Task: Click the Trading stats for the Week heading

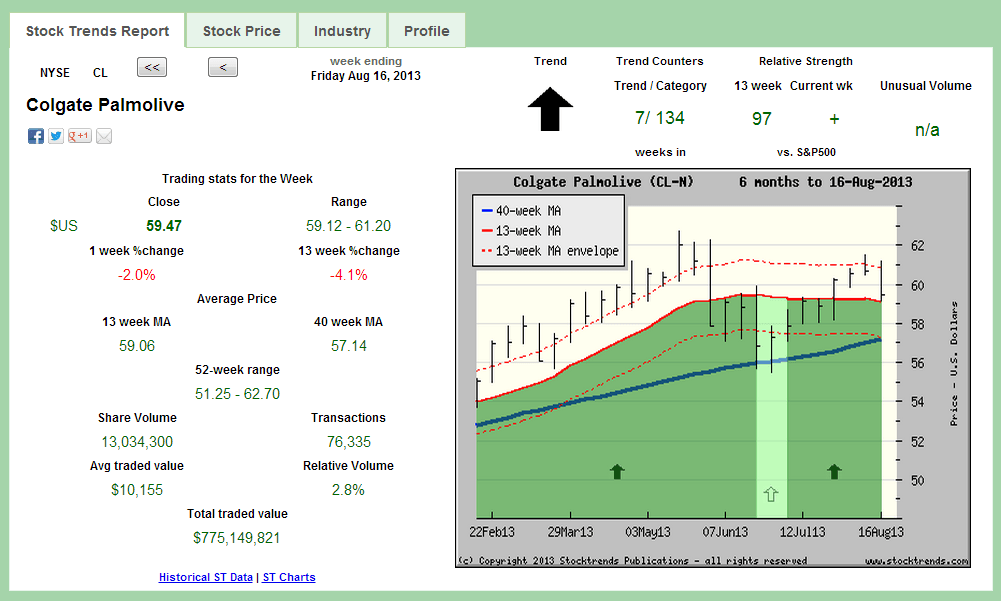Action: [237, 179]
